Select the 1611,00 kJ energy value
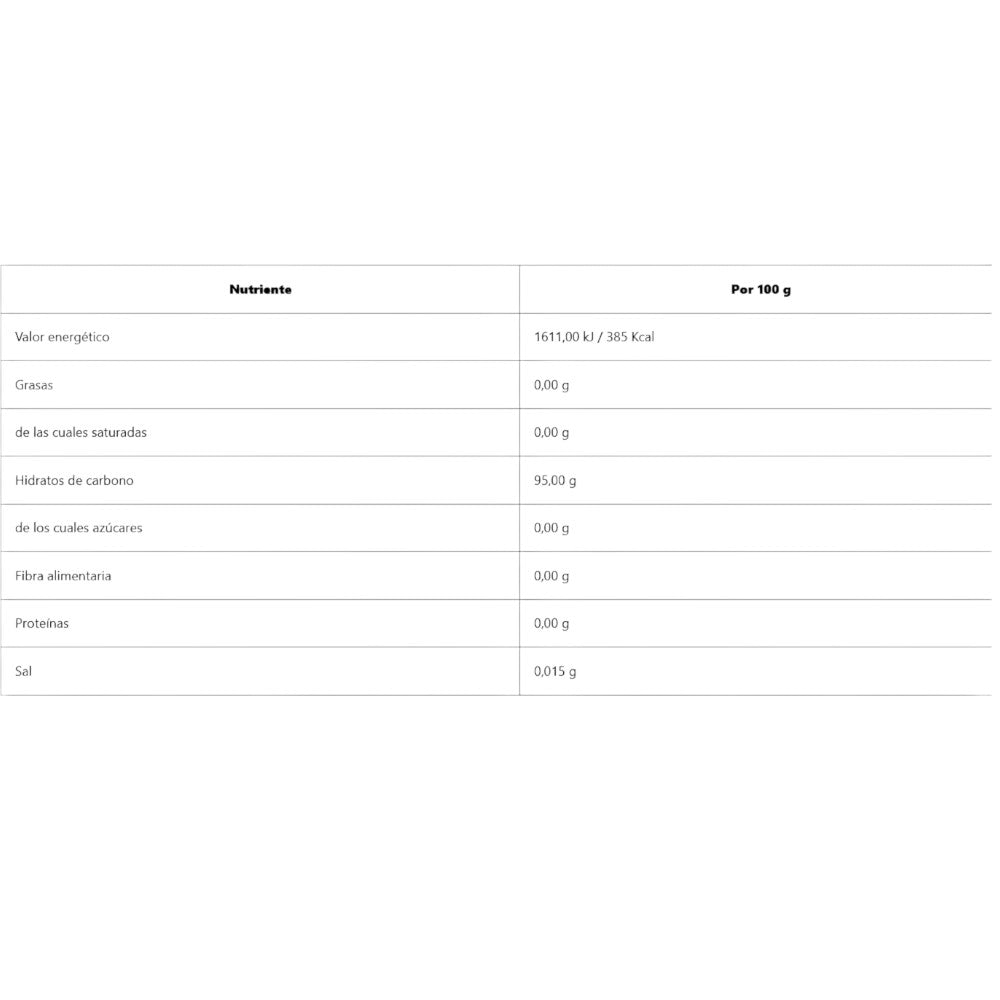 click(564, 337)
